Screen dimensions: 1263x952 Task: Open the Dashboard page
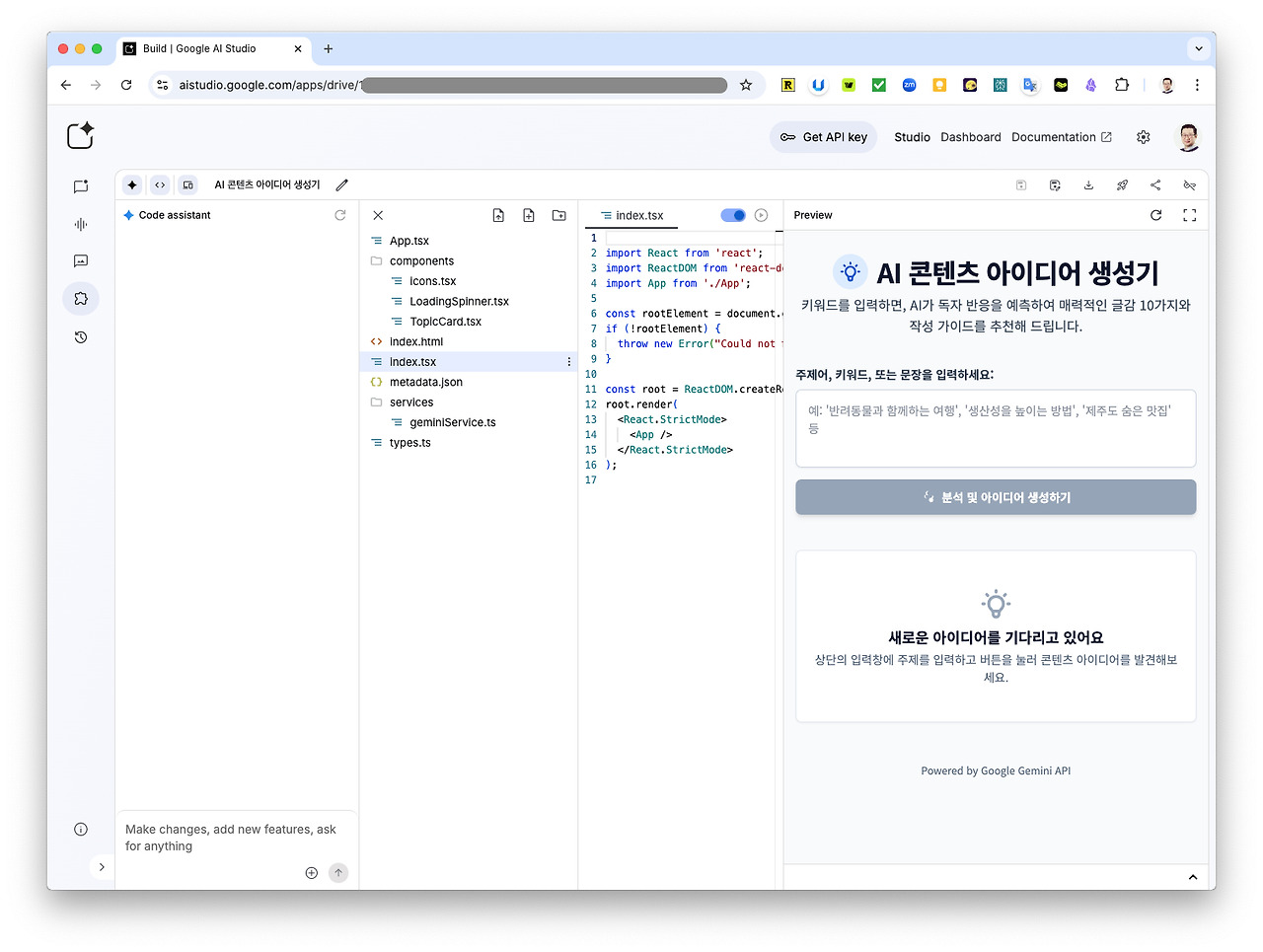pyautogui.click(x=971, y=137)
